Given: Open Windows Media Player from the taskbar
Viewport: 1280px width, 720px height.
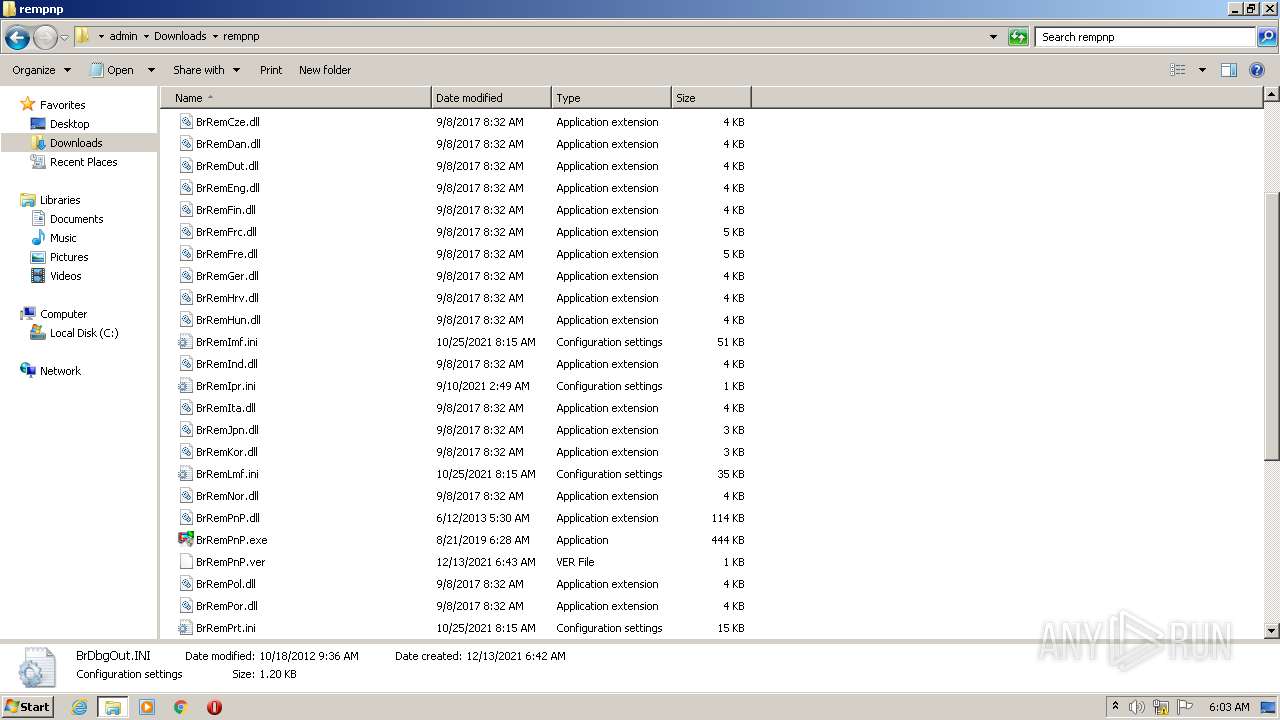Looking at the screenshot, I should [x=147, y=707].
